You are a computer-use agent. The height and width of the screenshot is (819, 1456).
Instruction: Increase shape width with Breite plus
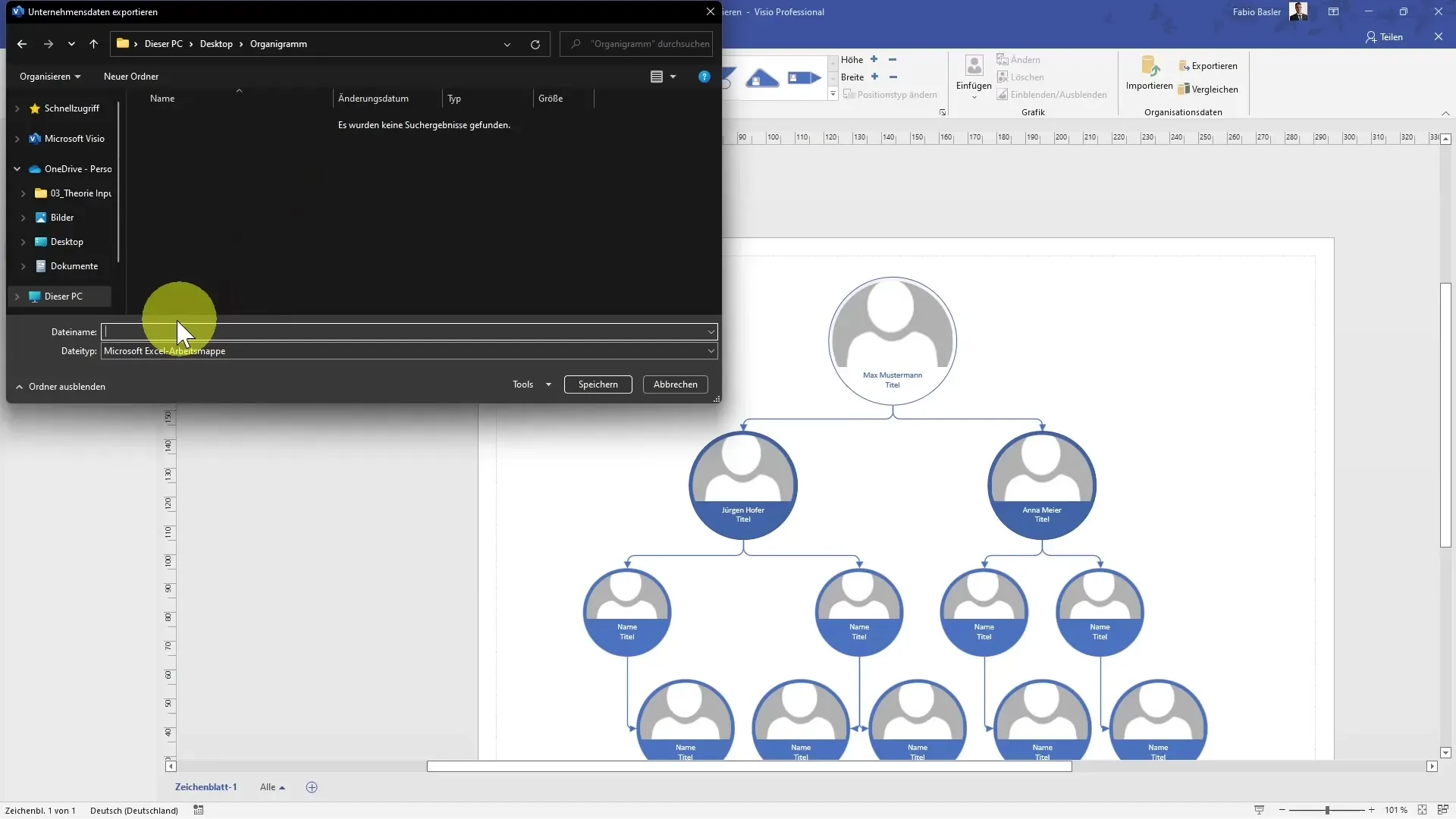(874, 77)
